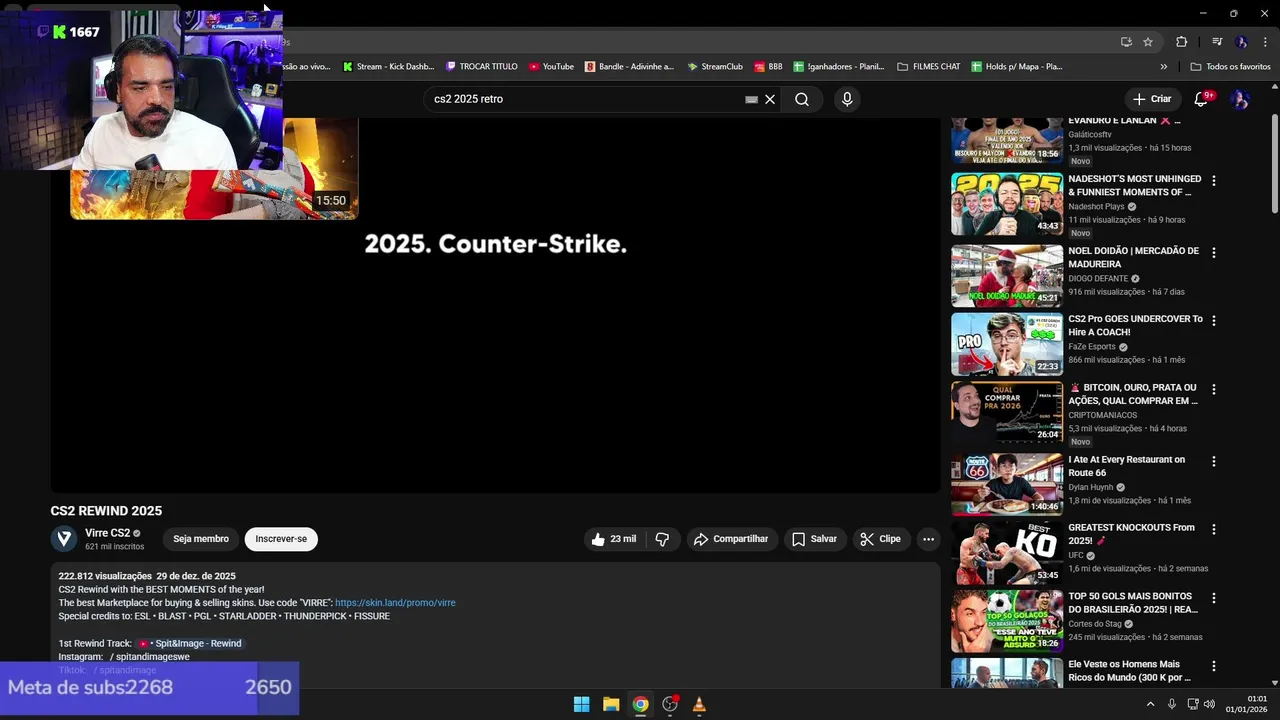This screenshot has height=720, width=1280.
Task: Open Todos os favoritos folder
Action: (1230, 67)
